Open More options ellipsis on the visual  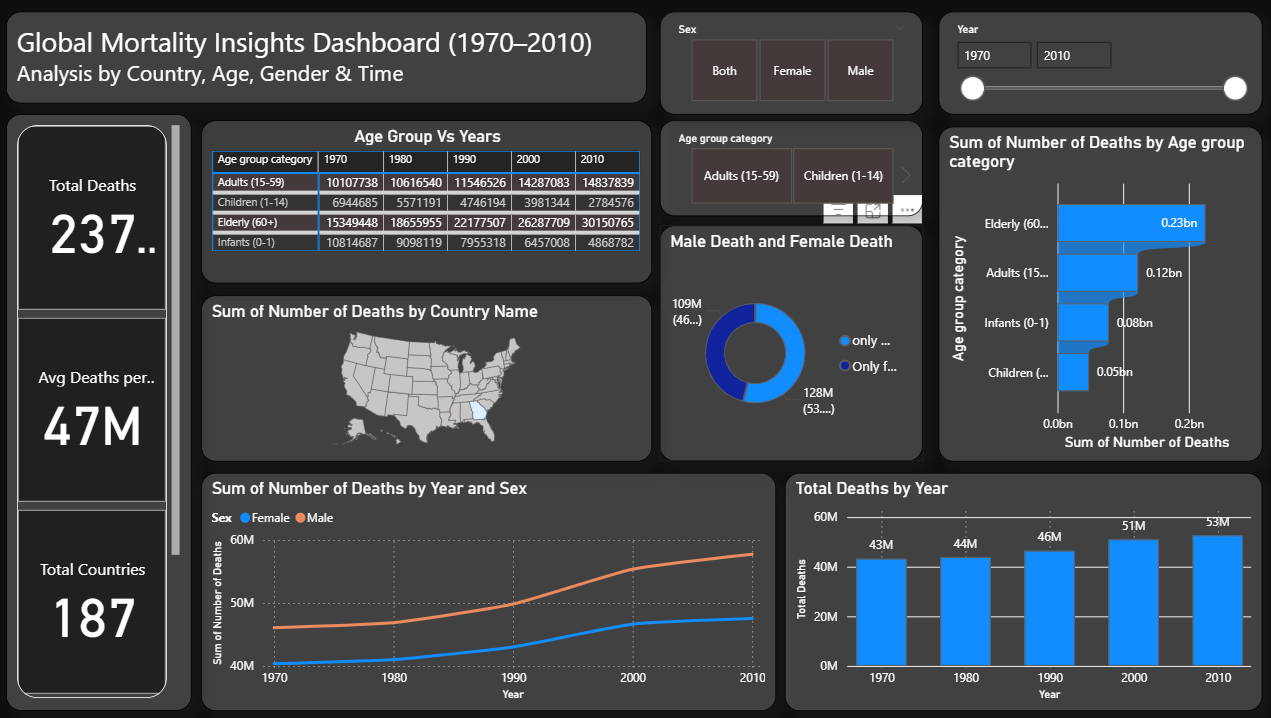tap(907, 211)
